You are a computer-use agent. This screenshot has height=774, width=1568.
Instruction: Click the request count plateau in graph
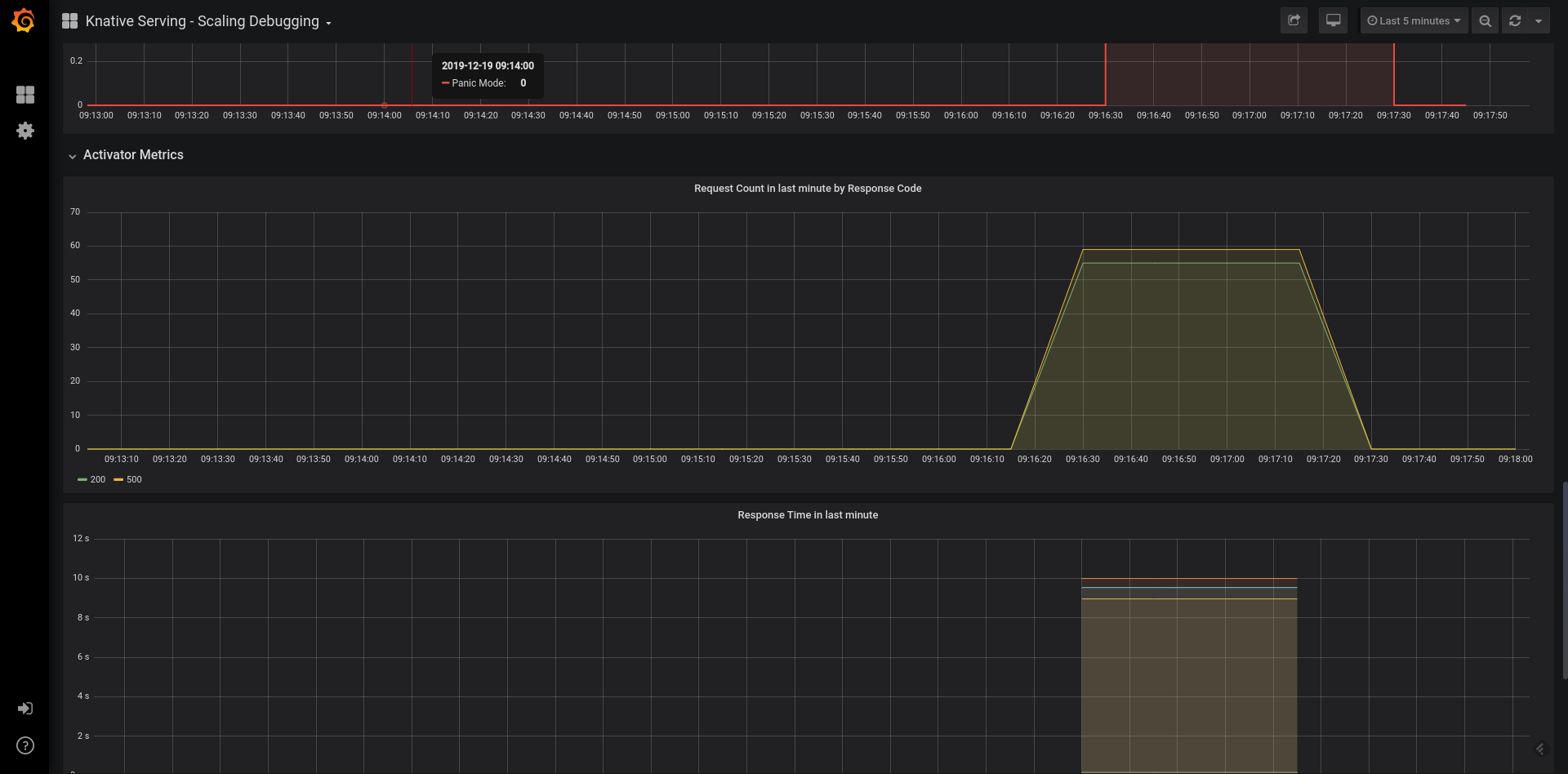1191,250
